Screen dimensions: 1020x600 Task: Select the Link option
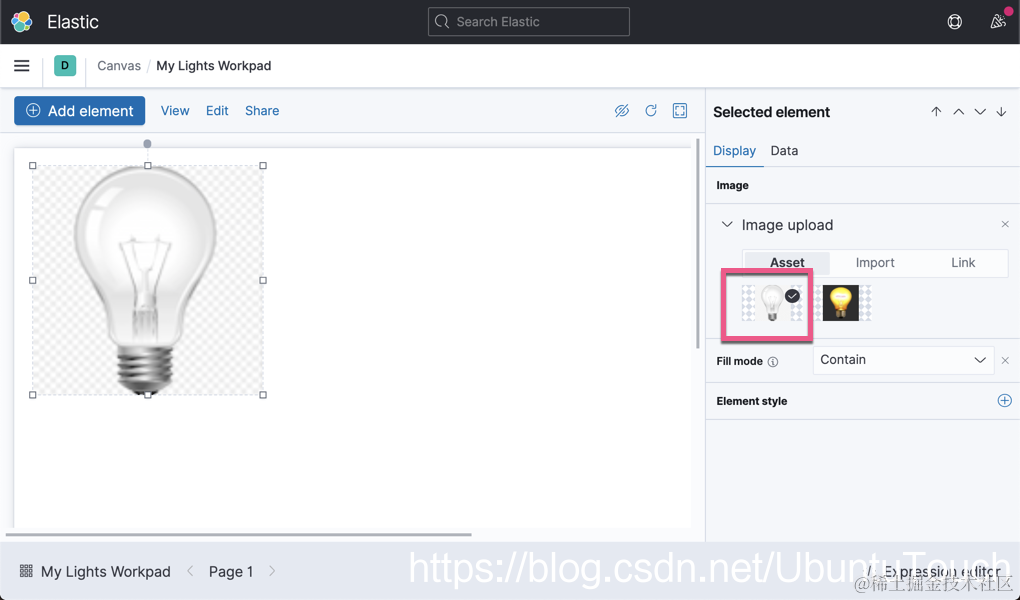coord(963,262)
